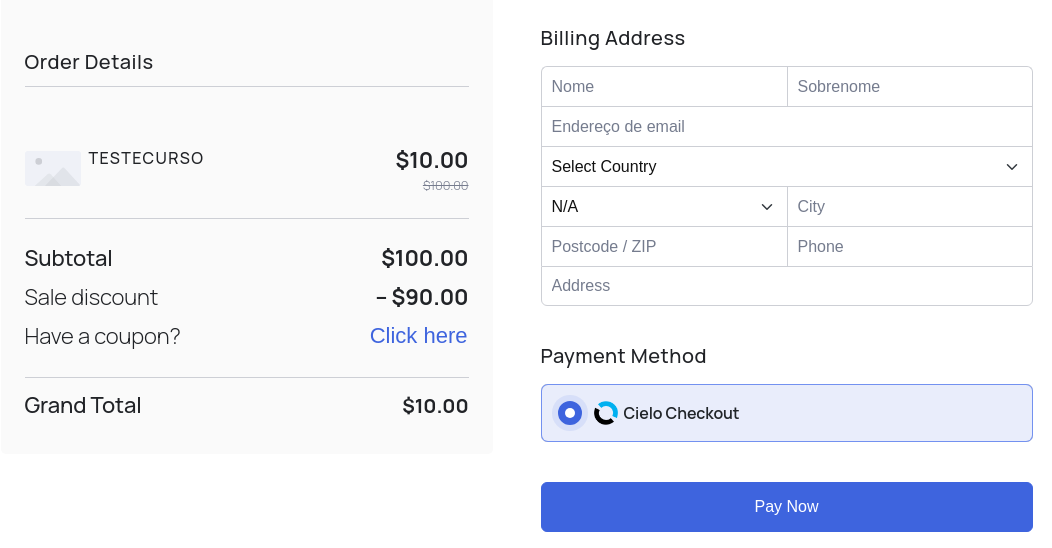Click into the City field
The image size is (1052, 548).
point(910,207)
